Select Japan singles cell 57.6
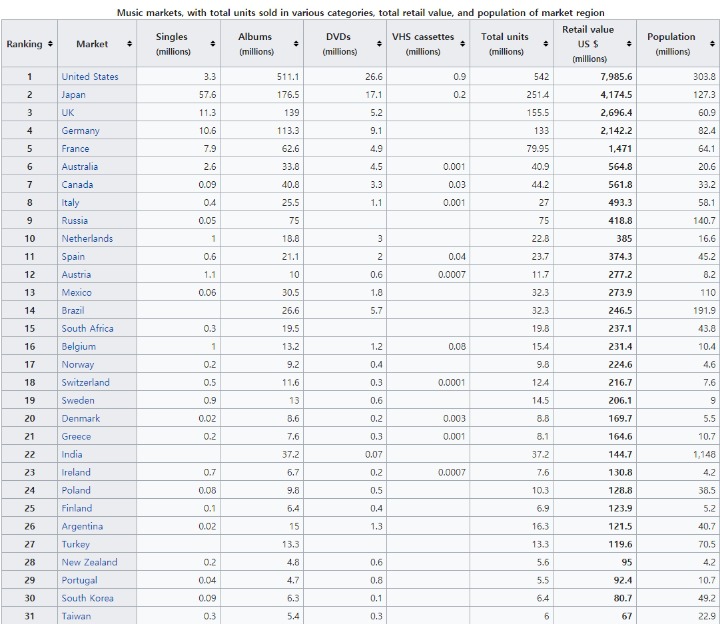The height and width of the screenshot is (624, 720). [179, 95]
